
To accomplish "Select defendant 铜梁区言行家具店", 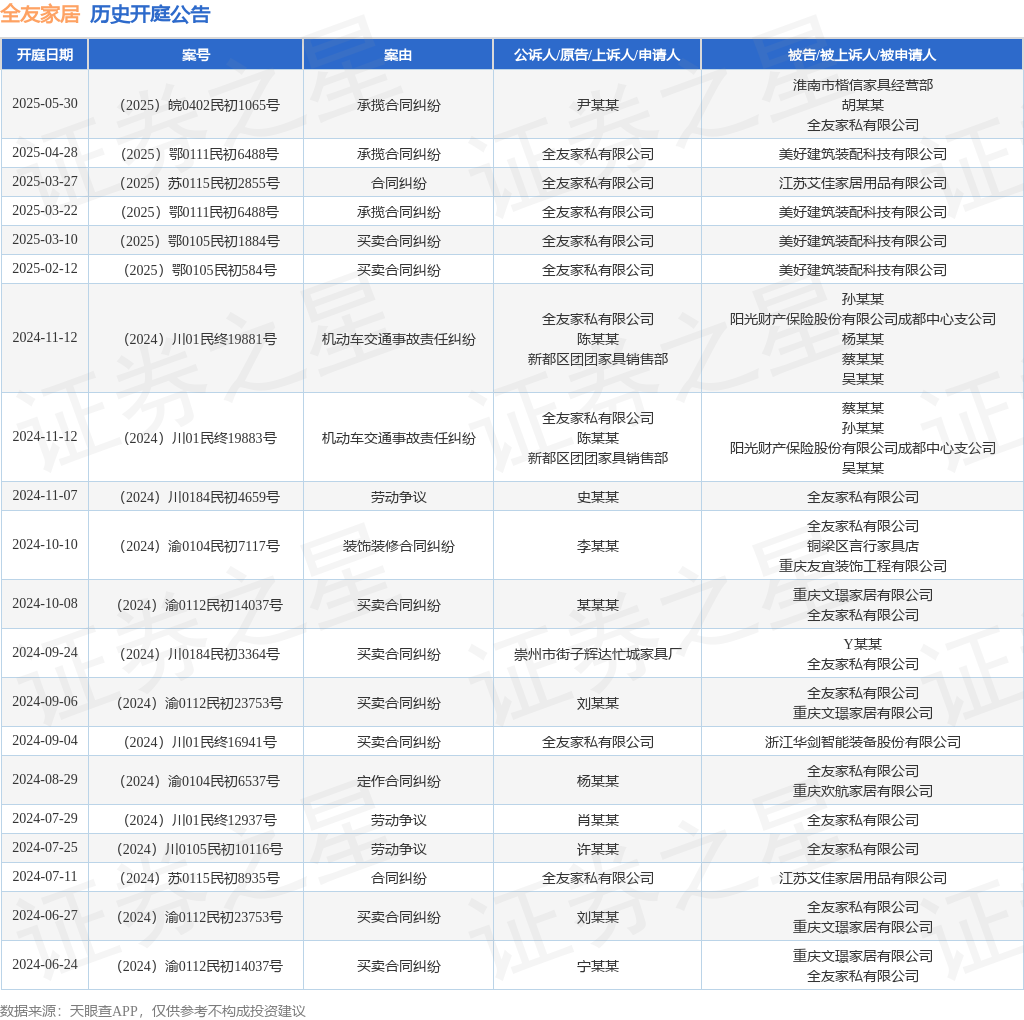I will coord(863,546).
